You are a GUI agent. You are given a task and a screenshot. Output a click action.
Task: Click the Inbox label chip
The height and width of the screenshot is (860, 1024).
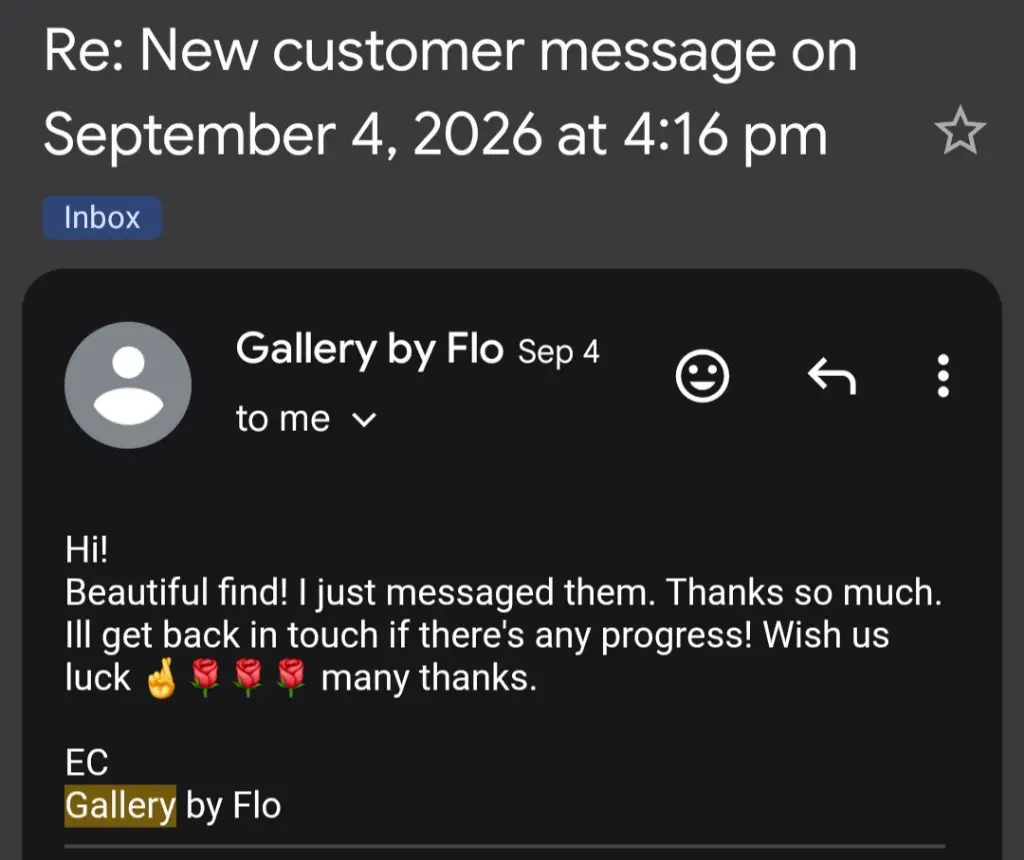coord(102,217)
